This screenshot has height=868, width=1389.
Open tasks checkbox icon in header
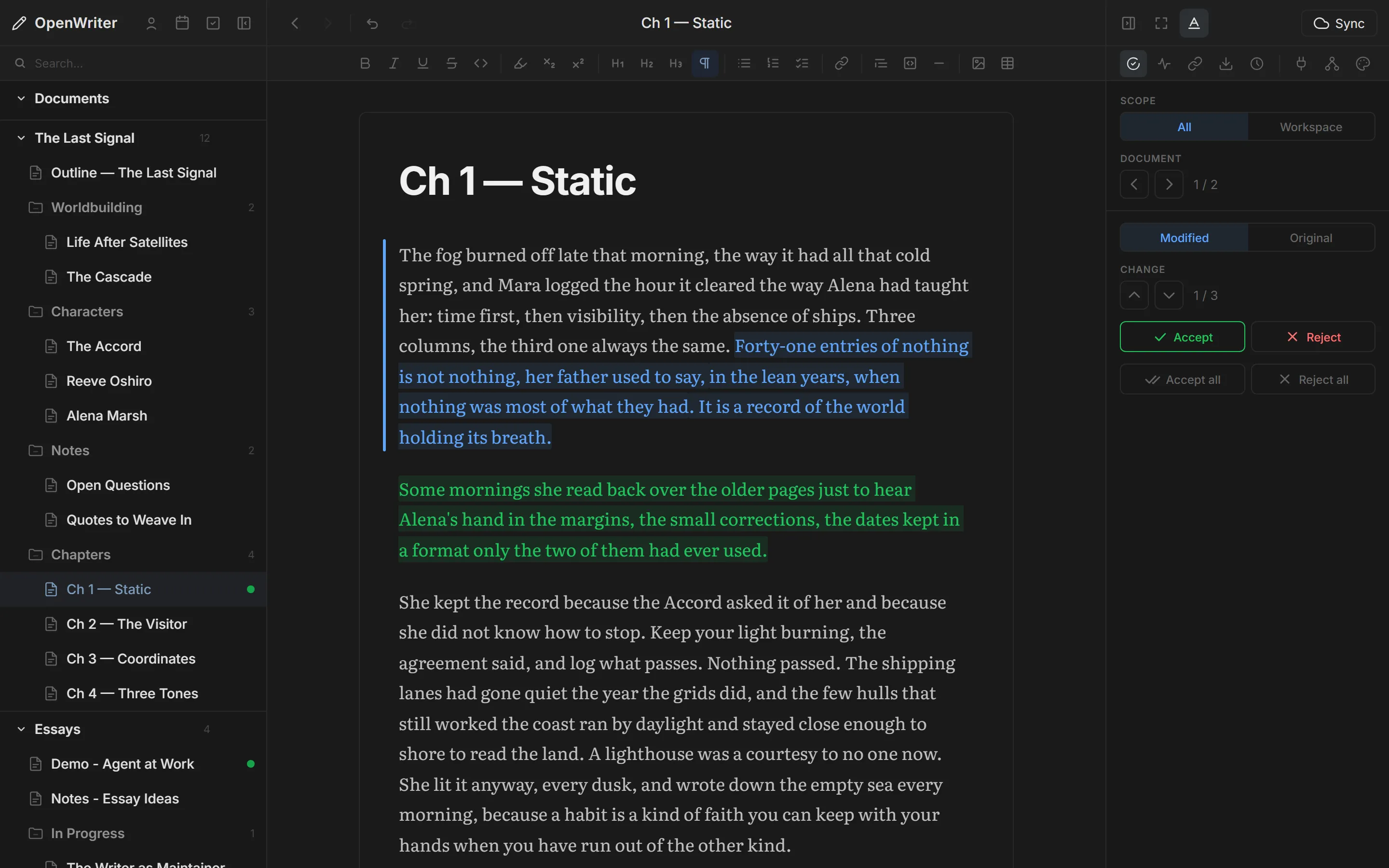pos(213,24)
